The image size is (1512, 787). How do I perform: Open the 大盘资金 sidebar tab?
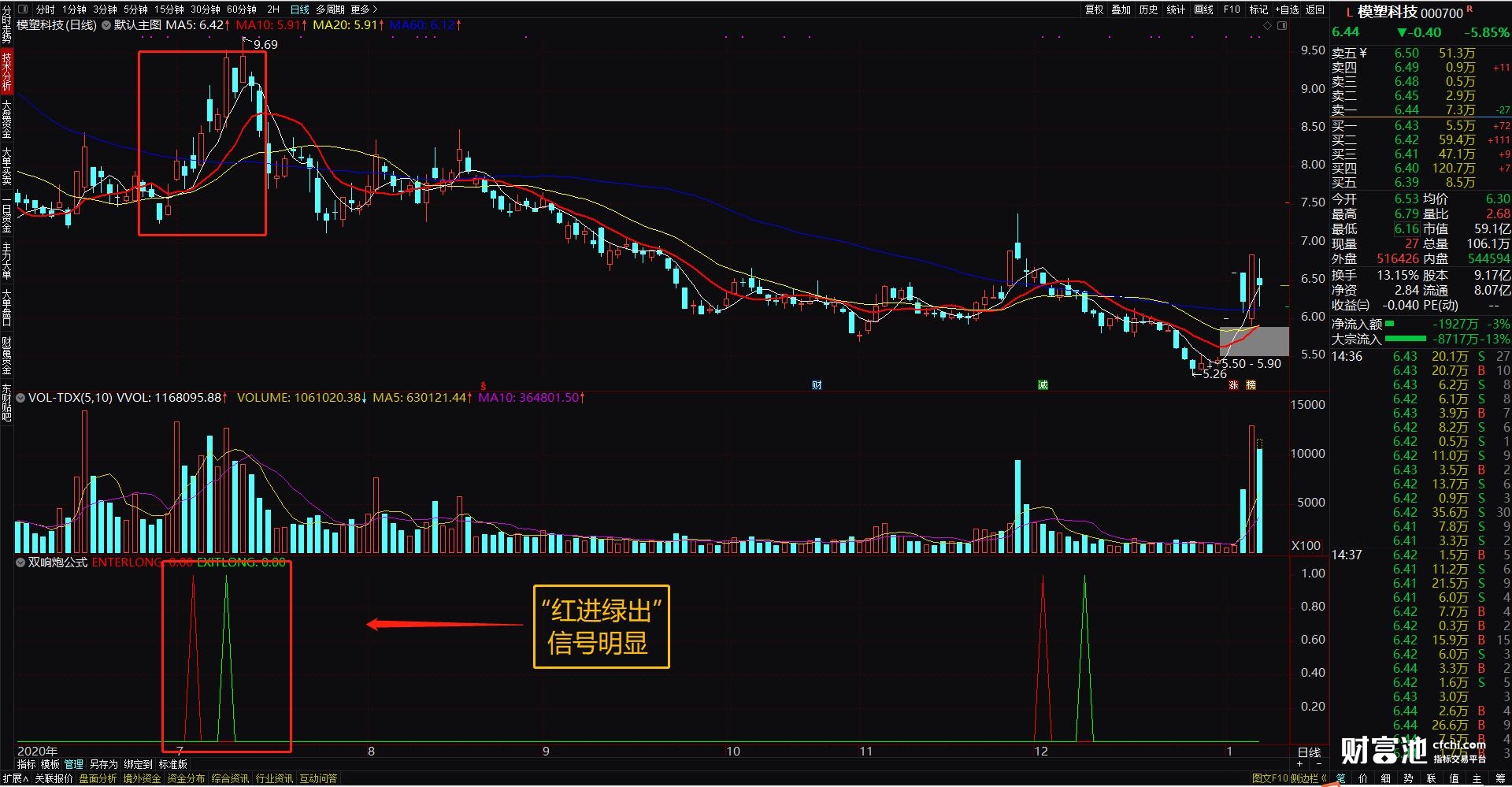click(x=6, y=119)
